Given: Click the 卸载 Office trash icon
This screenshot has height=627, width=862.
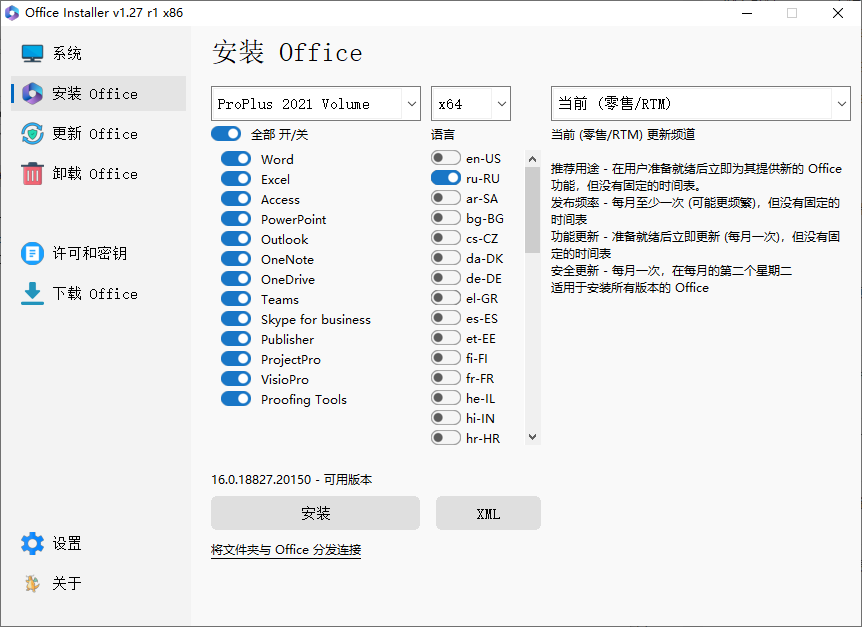Looking at the screenshot, I should (34, 173).
